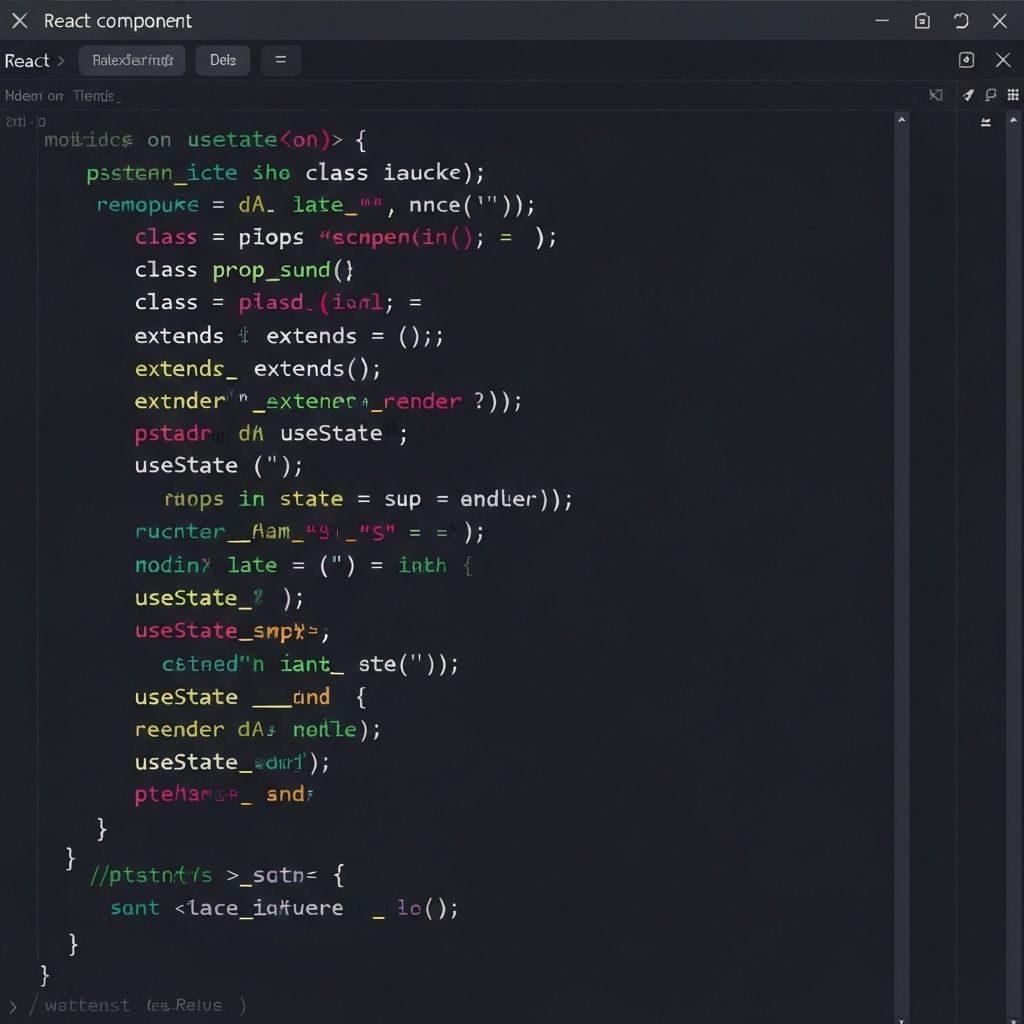
Task: Click the equals sign tab button
Action: (x=280, y=60)
